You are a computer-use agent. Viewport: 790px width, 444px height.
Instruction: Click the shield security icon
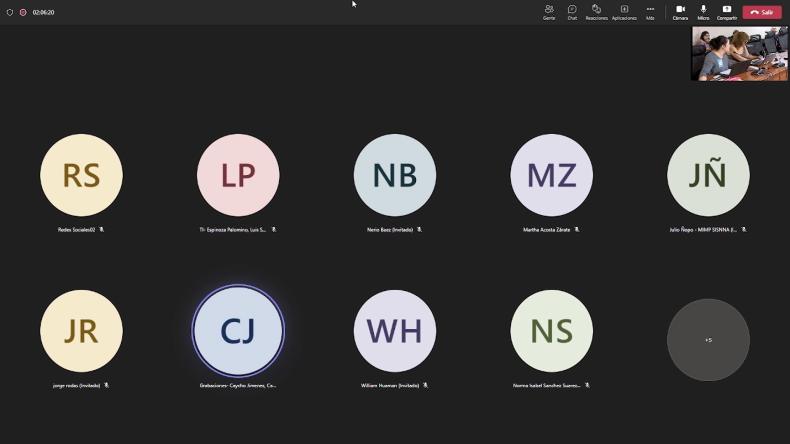pyautogui.click(x=10, y=12)
